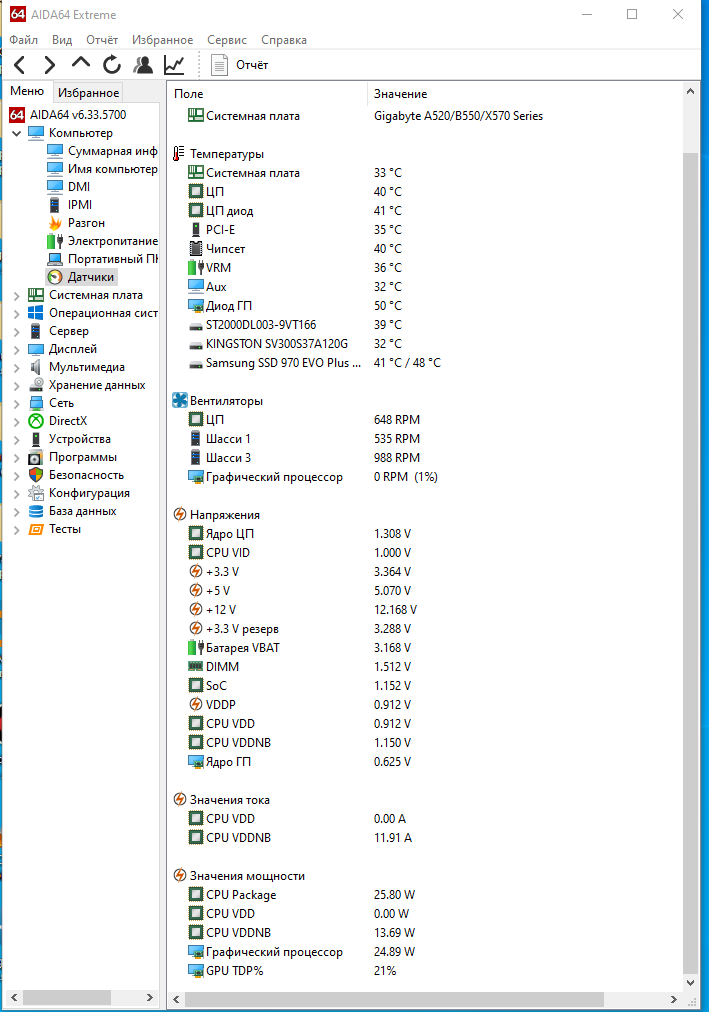The image size is (709, 1012).
Task: Open the Избранное menu in menu bar
Action: click(x=163, y=40)
